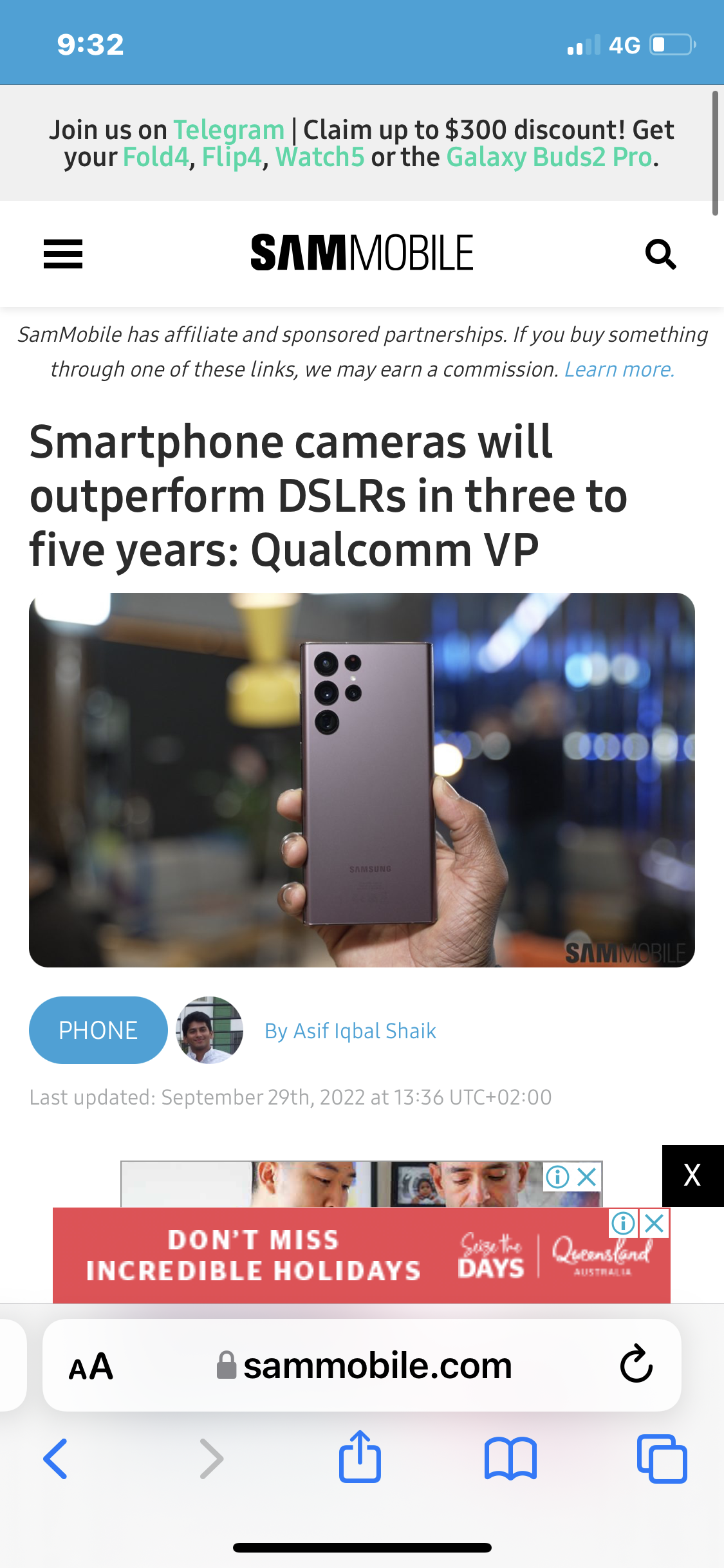
Task: Open Safari tabs overview icon
Action: [x=662, y=1459]
